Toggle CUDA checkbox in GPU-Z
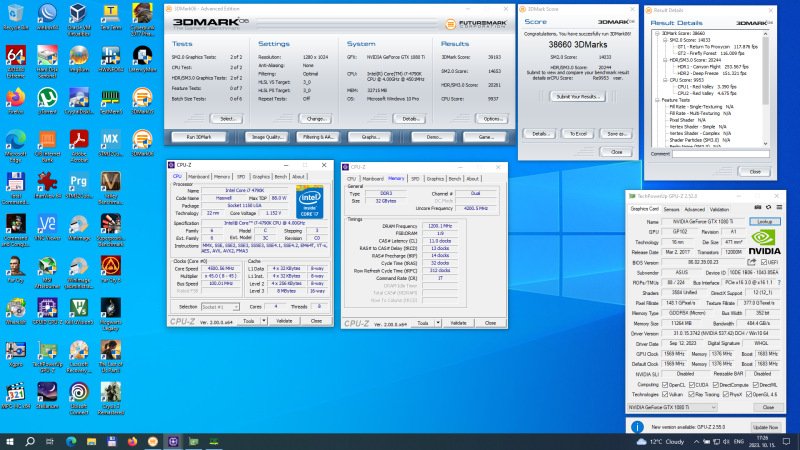Image resolution: width=800 pixels, height=450 pixels. coord(692,385)
